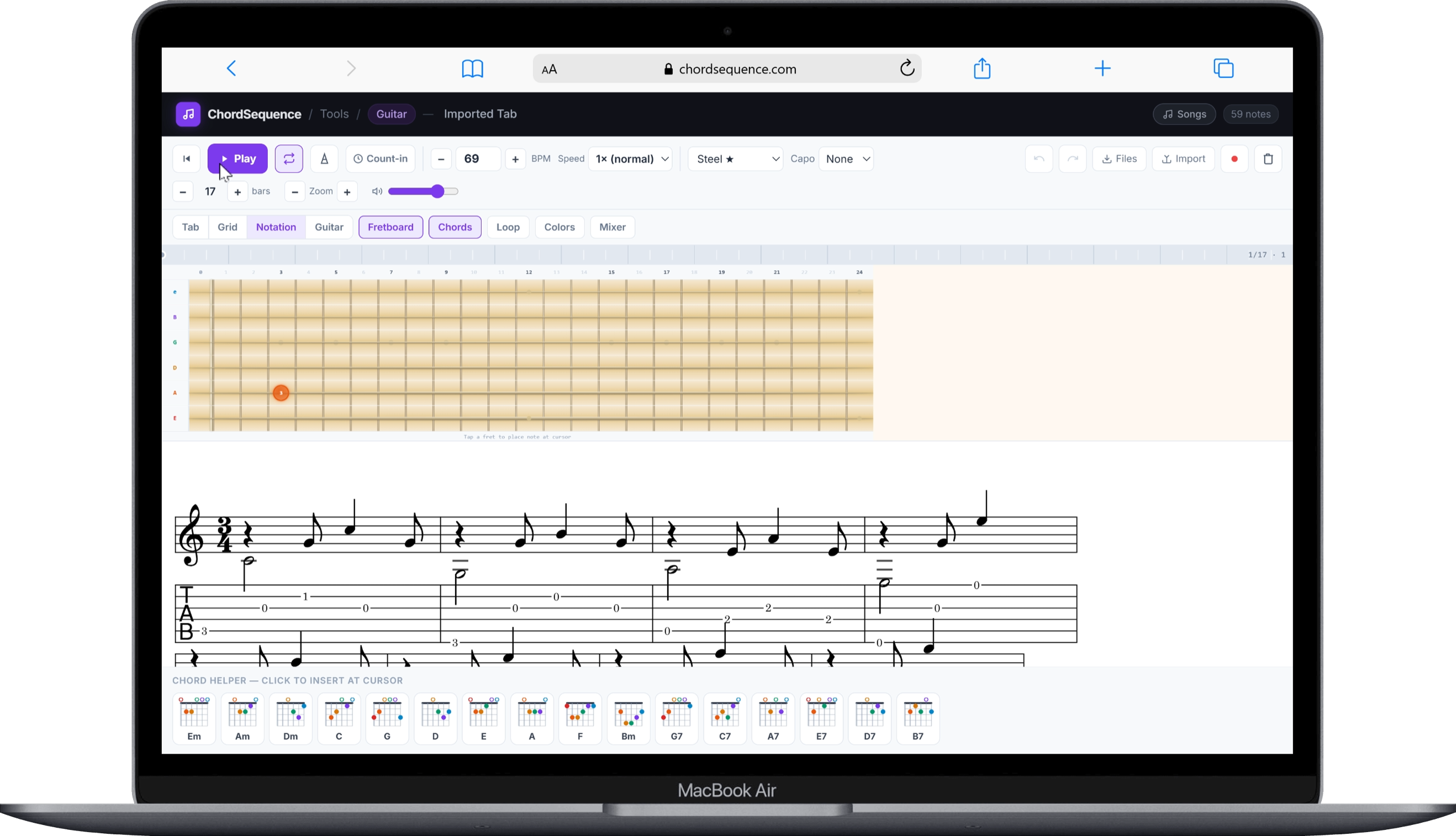Screen dimensions: 1456x836
Task: Open the Tools breadcrumb link
Action: pyautogui.click(x=334, y=114)
